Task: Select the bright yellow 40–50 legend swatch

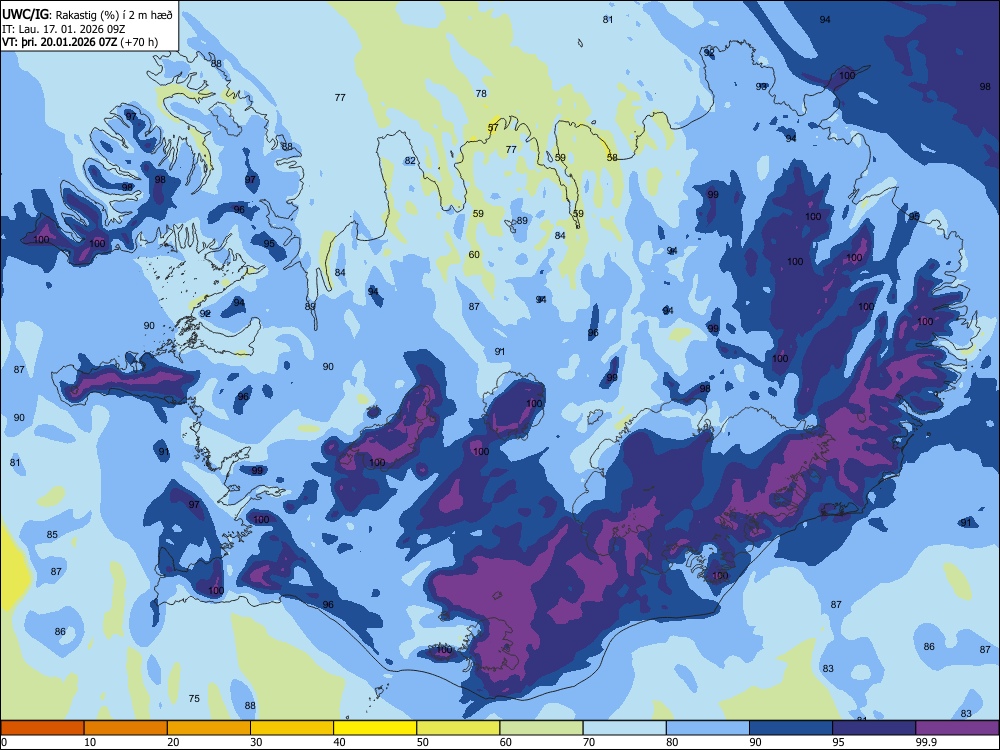Action: 375,728
